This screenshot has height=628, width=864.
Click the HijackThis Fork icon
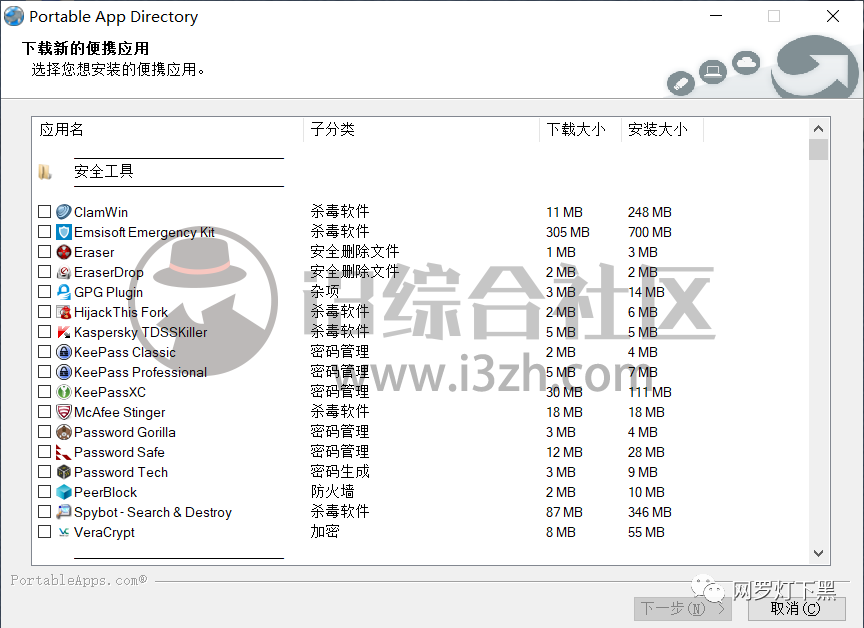[x=64, y=312]
